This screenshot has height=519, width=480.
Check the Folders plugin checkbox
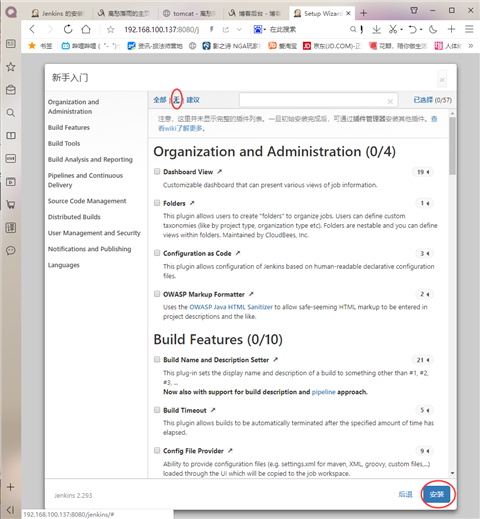(157, 203)
